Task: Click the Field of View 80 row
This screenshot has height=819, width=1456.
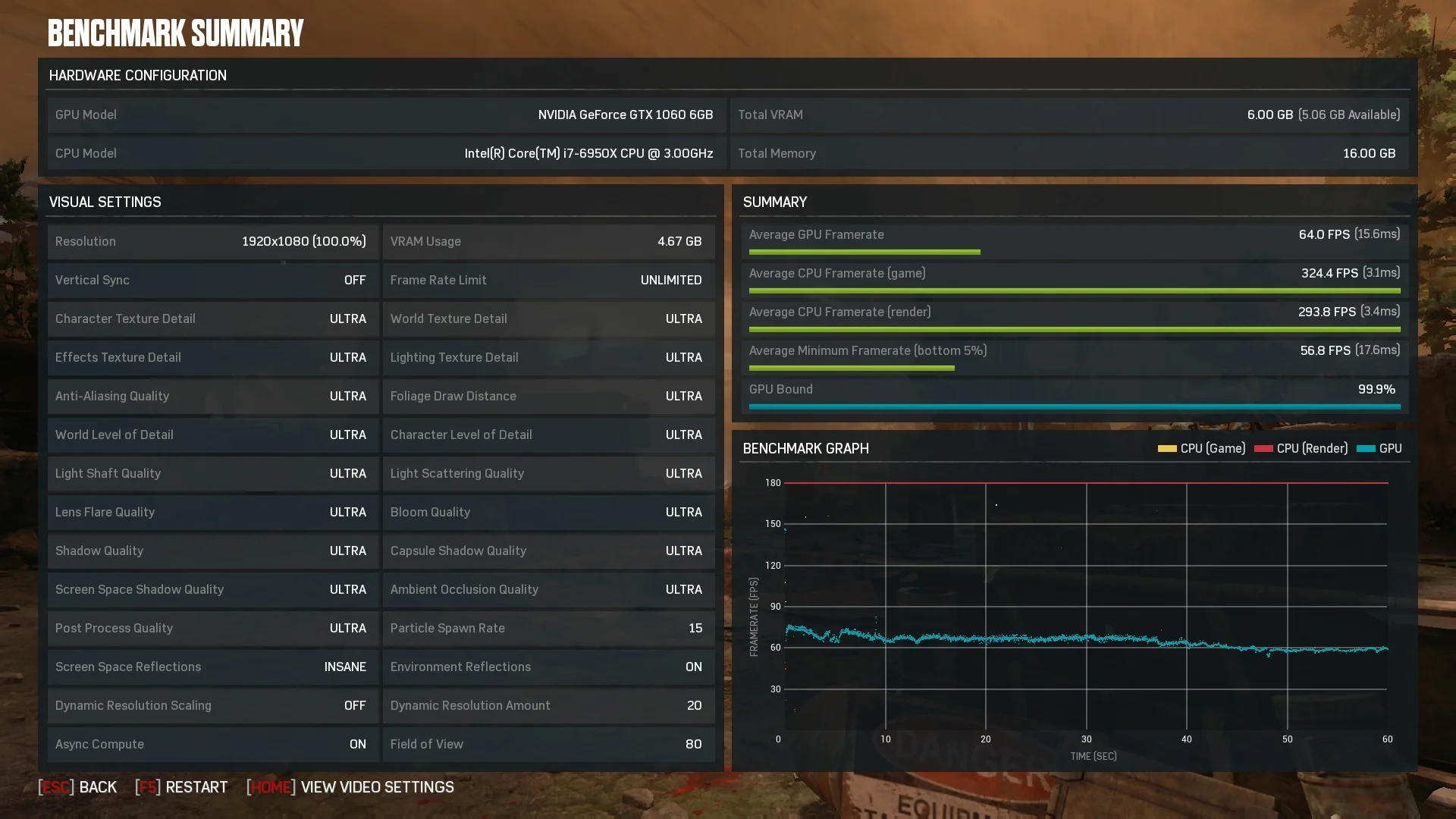Action: point(549,744)
